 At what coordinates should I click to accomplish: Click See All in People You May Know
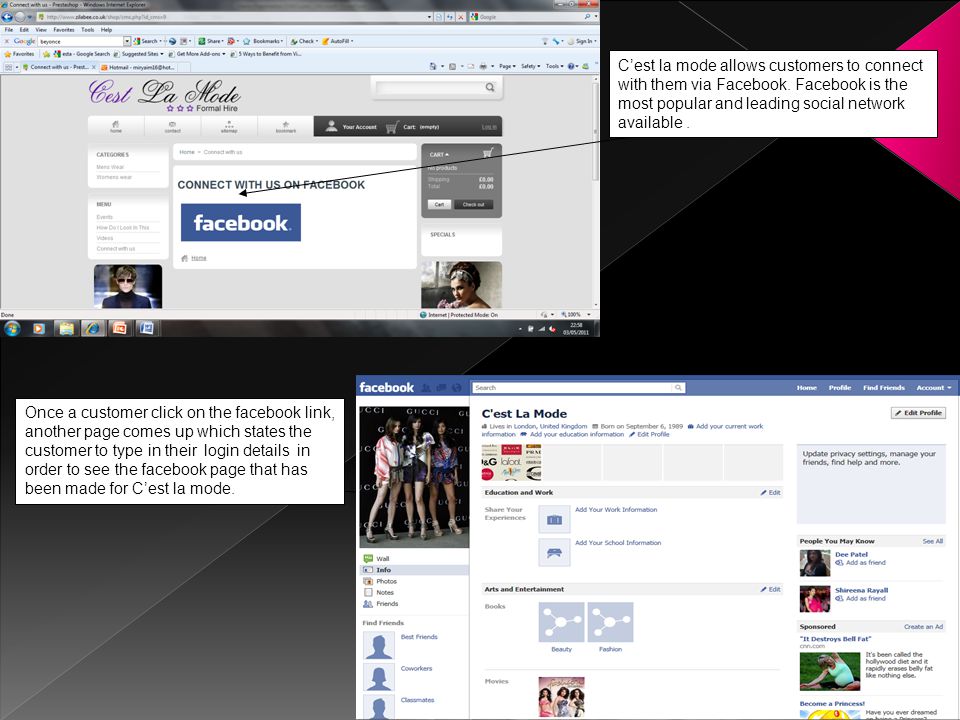click(932, 541)
